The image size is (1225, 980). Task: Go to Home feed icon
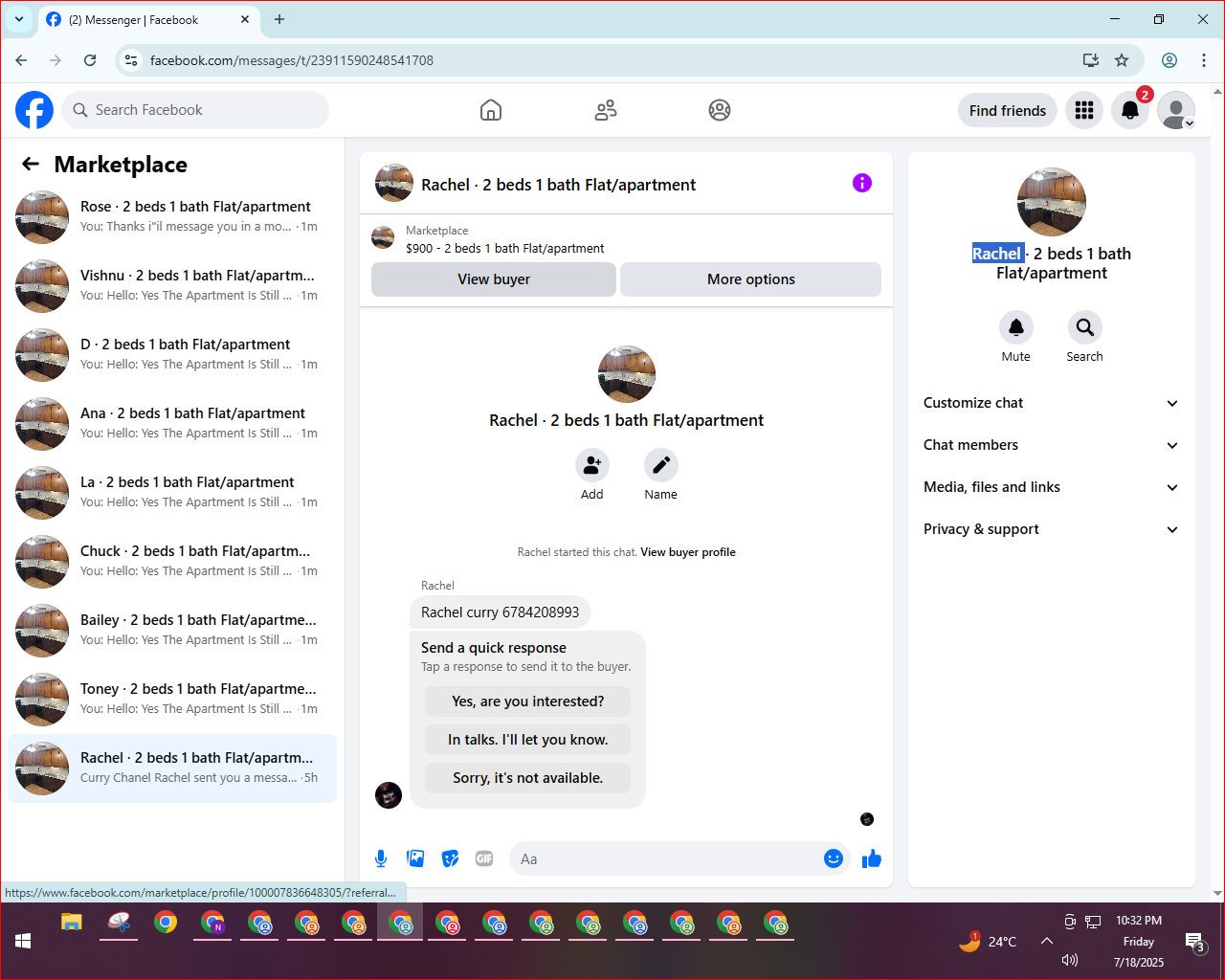[x=491, y=110]
